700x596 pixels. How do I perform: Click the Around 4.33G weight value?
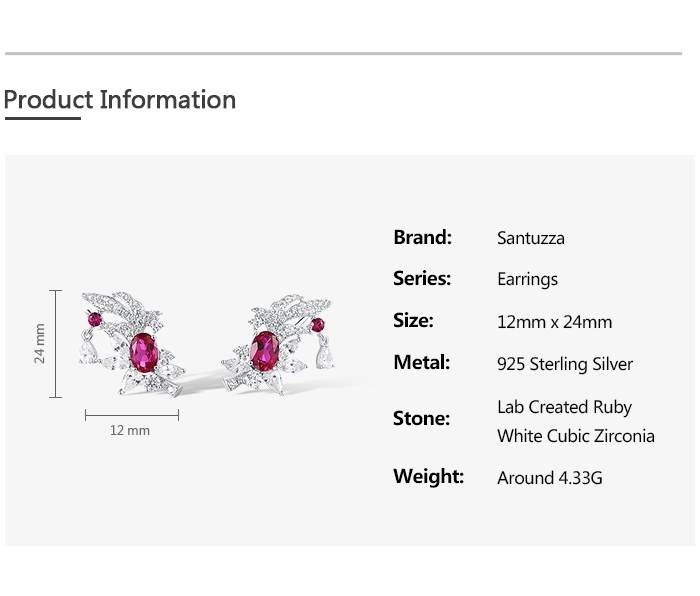pos(550,478)
